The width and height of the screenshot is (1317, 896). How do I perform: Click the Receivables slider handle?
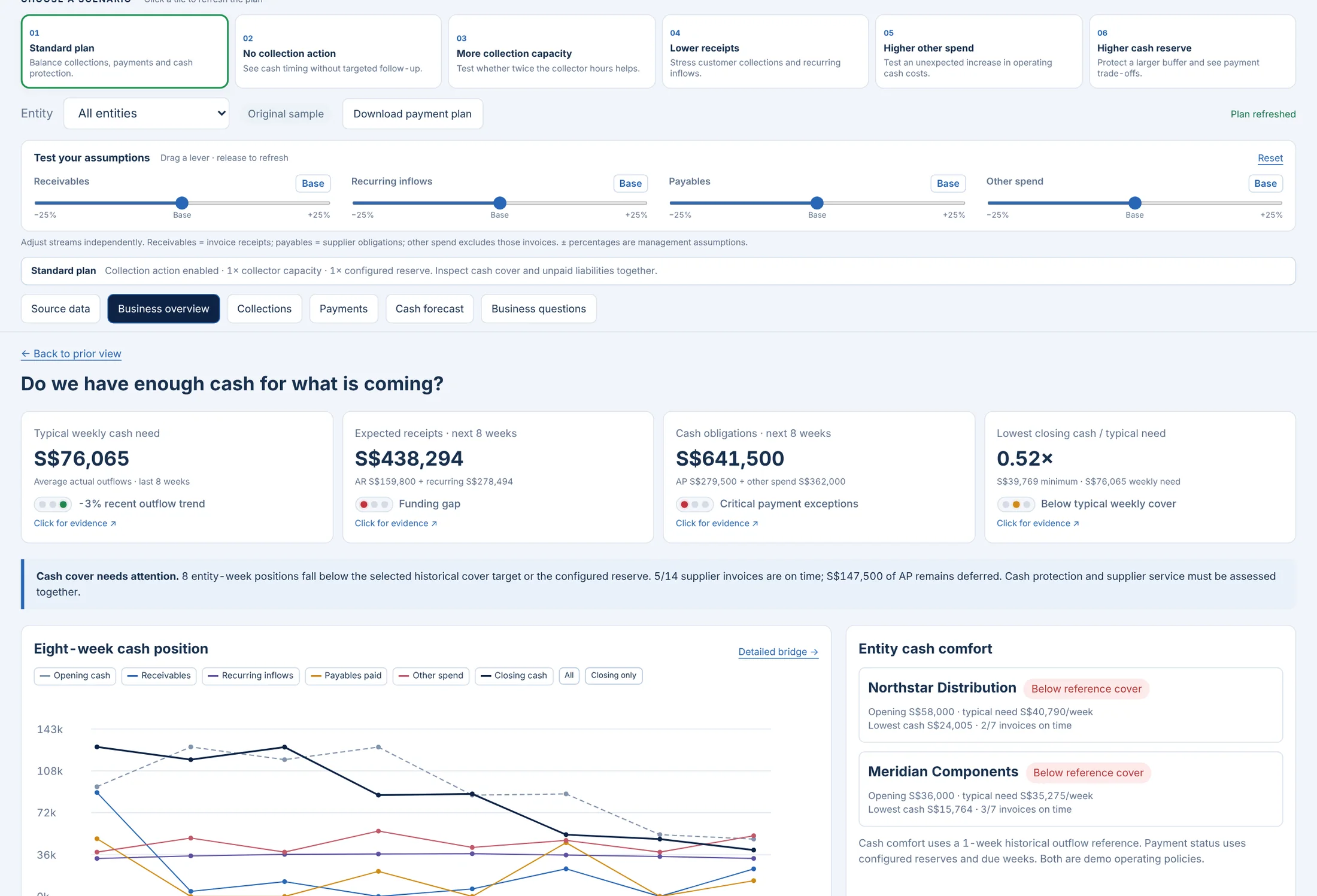(x=182, y=203)
